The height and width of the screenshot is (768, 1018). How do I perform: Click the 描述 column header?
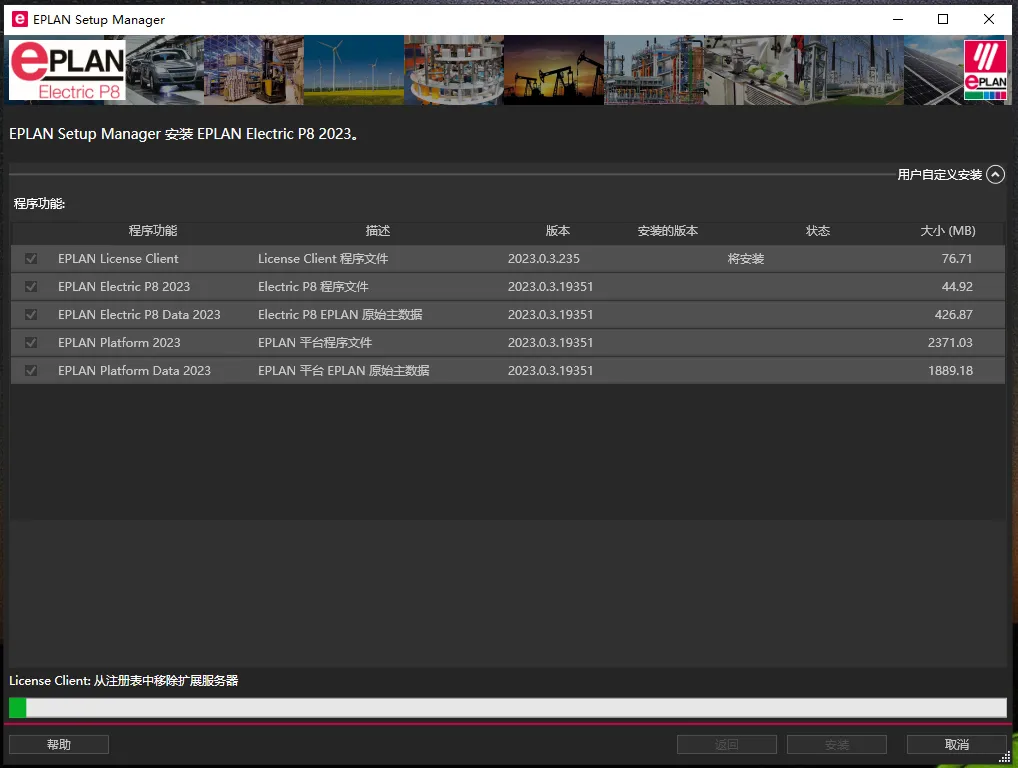click(x=378, y=230)
